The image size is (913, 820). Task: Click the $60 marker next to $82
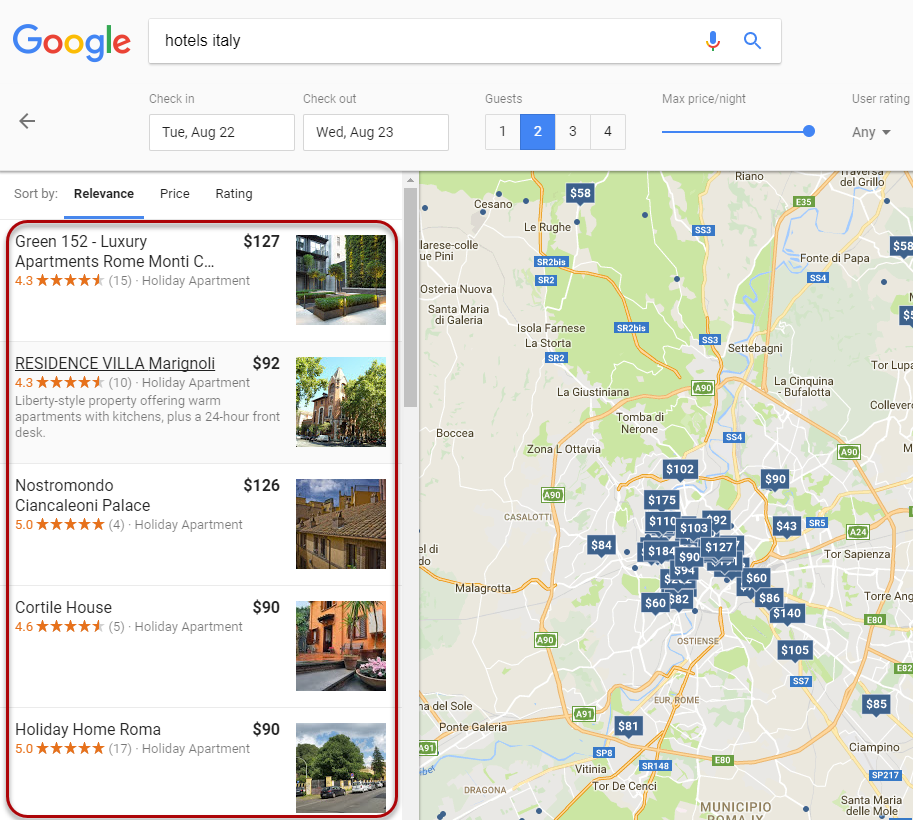[654, 603]
